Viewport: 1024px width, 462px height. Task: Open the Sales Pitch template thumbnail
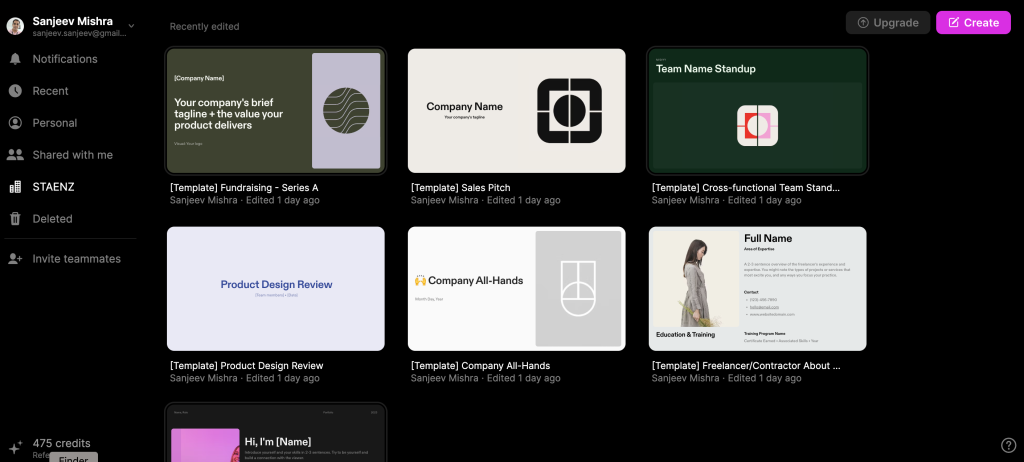click(517, 110)
